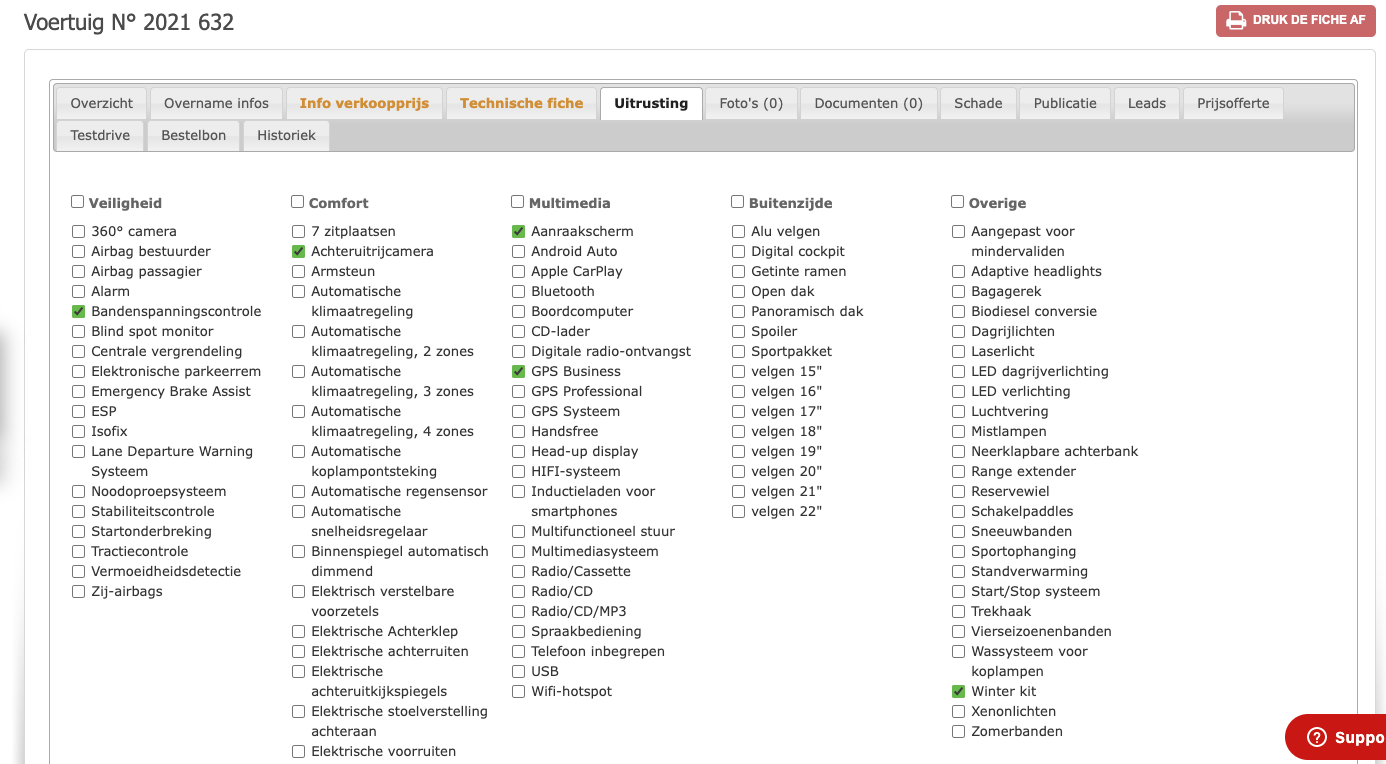
Task: Select all Veiligheid category checkbox
Action: (78, 202)
